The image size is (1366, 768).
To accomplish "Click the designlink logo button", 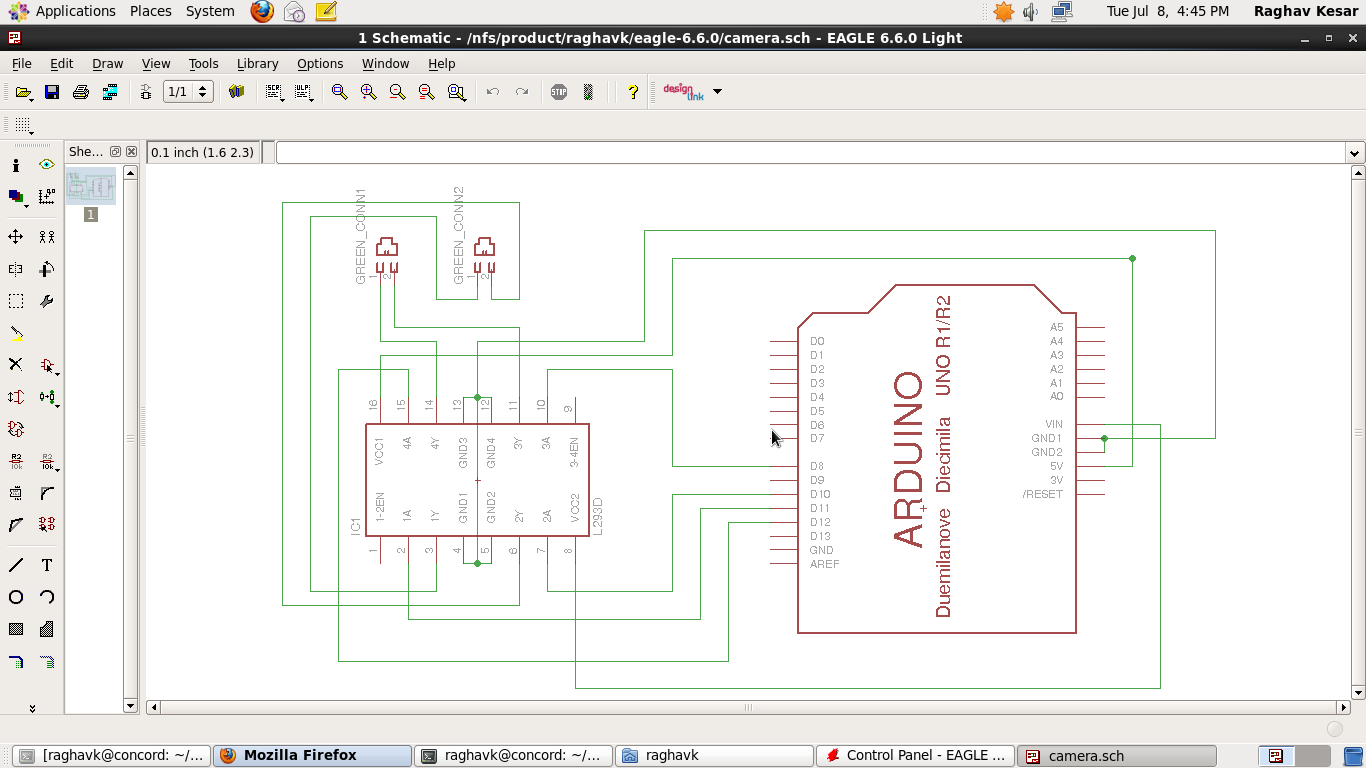I will [684, 92].
